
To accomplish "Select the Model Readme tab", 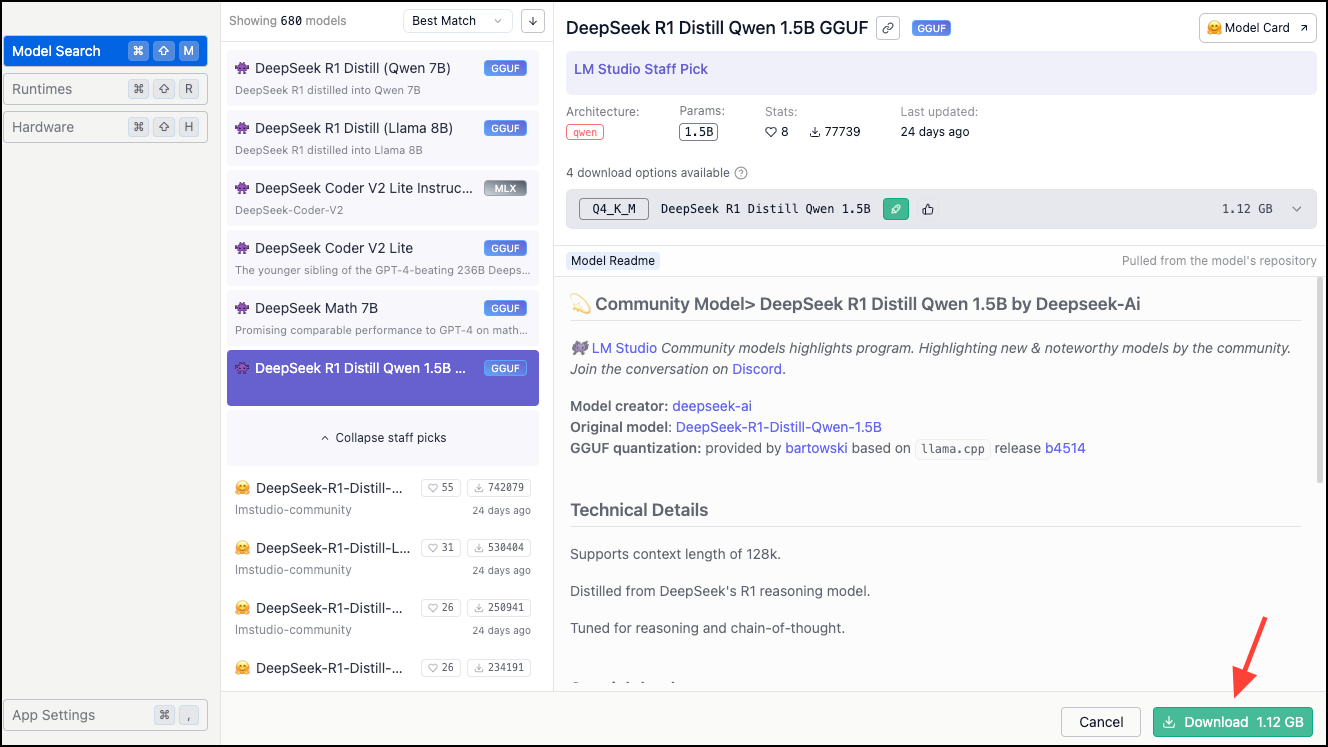I will point(613,261).
